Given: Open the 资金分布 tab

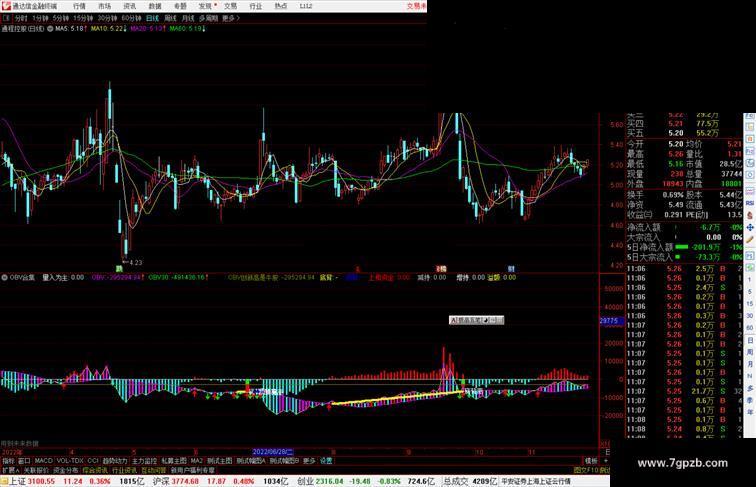Looking at the screenshot, I should point(66,470).
